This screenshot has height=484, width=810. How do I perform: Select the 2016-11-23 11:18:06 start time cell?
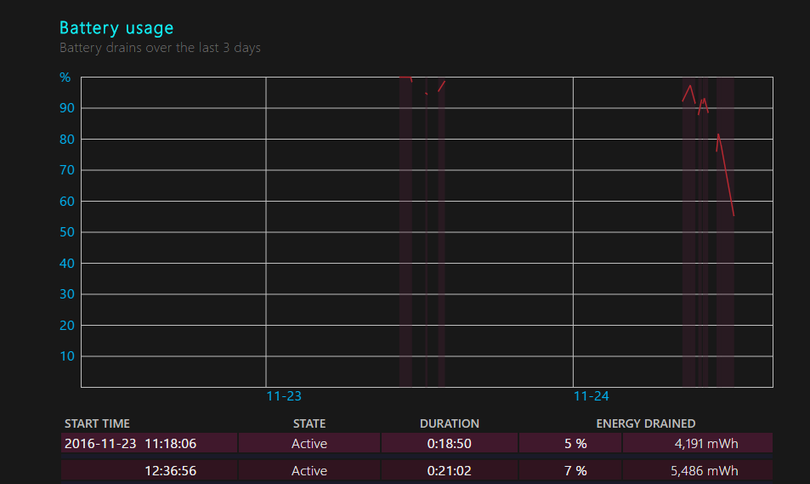click(130, 443)
